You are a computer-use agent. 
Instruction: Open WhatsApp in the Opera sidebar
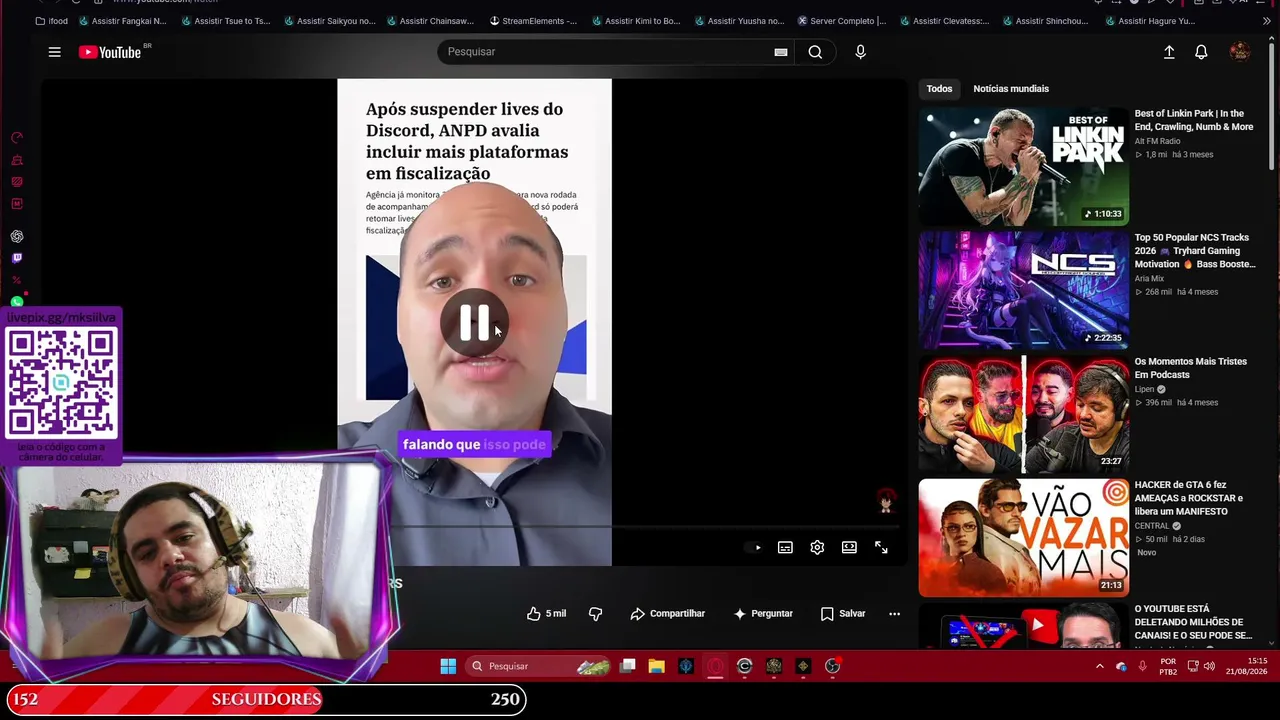click(17, 302)
